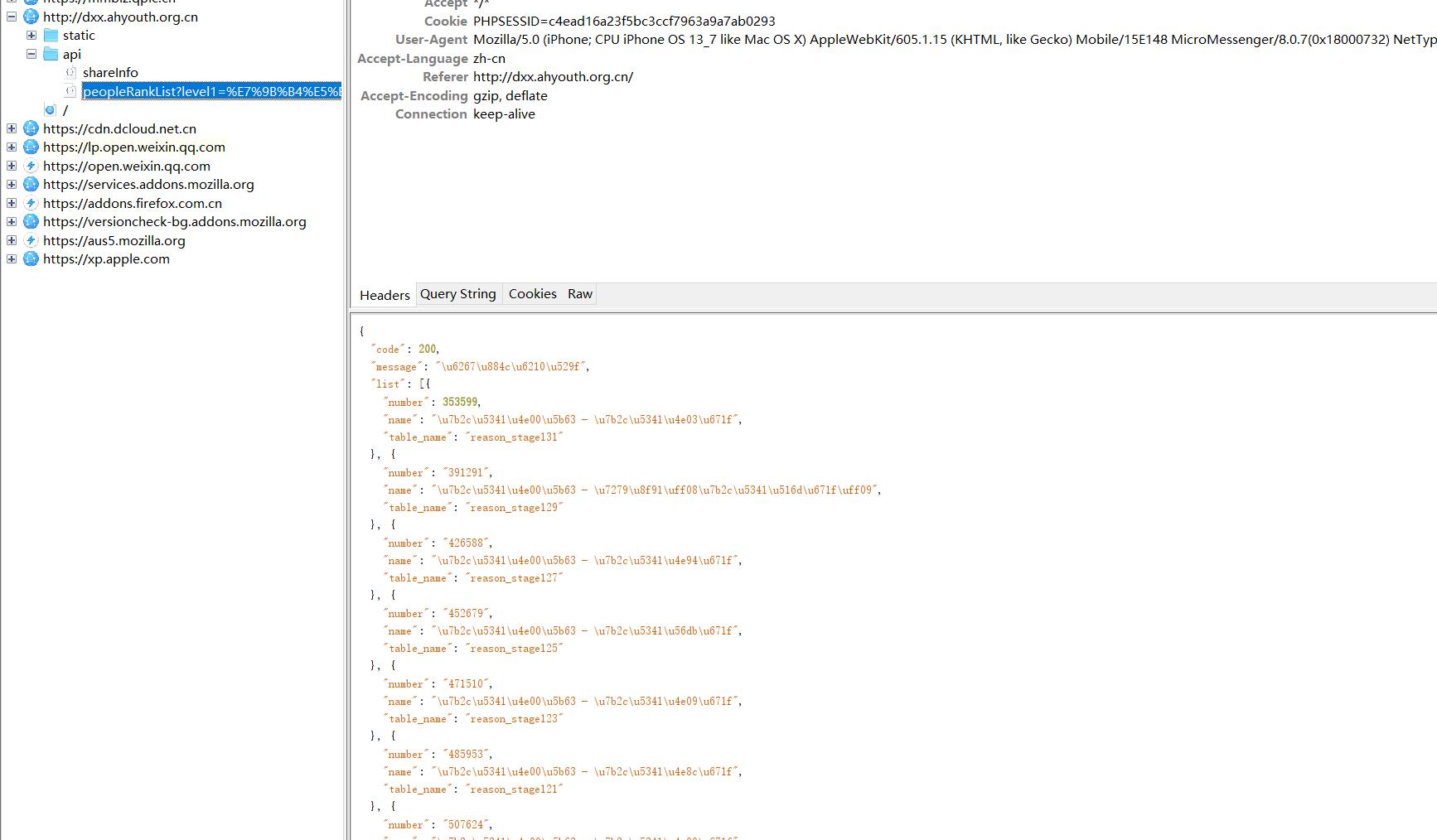The height and width of the screenshot is (840, 1437).
Task: Click the api folder icon
Action: pyautogui.click(x=51, y=54)
